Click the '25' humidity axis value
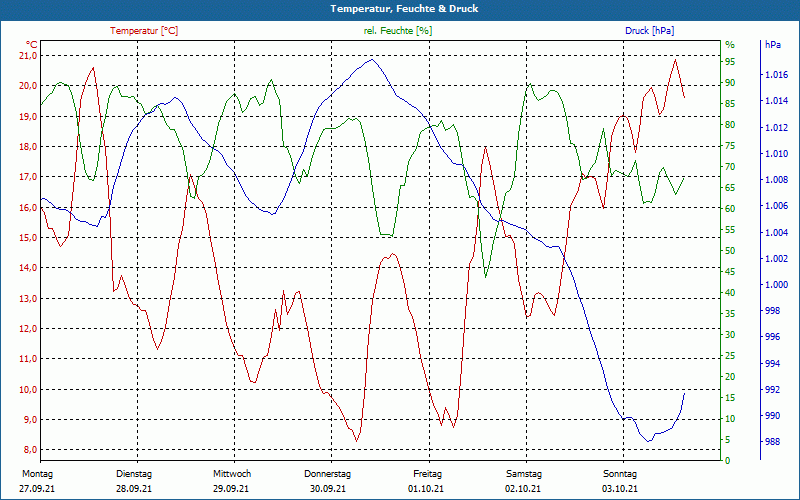This screenshot has width=800, height=500. [730, 356]
